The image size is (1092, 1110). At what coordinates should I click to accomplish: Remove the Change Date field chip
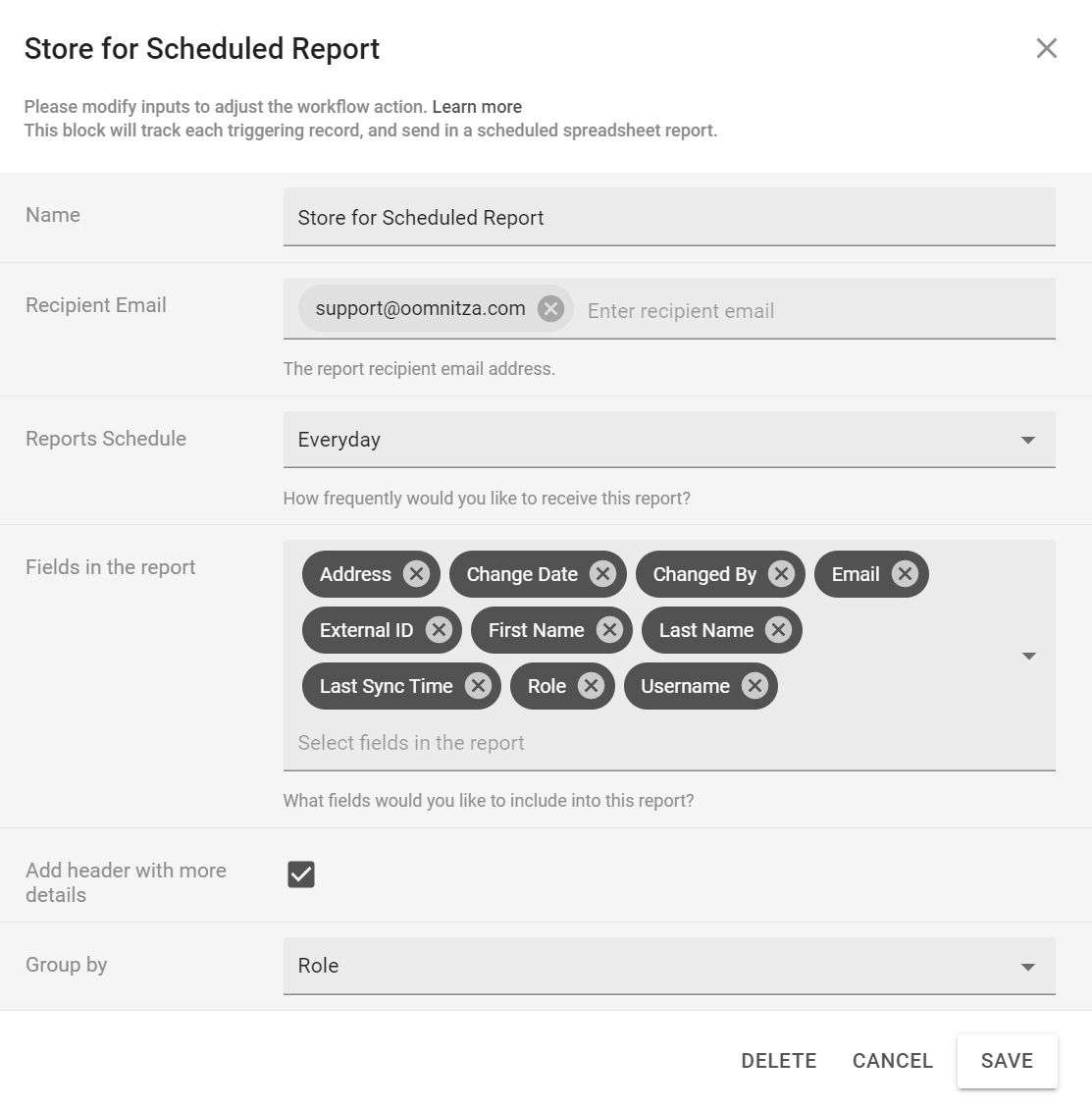tap(602, 574)
